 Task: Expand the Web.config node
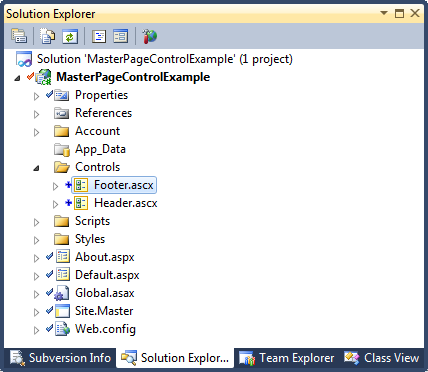pos(36,330)
